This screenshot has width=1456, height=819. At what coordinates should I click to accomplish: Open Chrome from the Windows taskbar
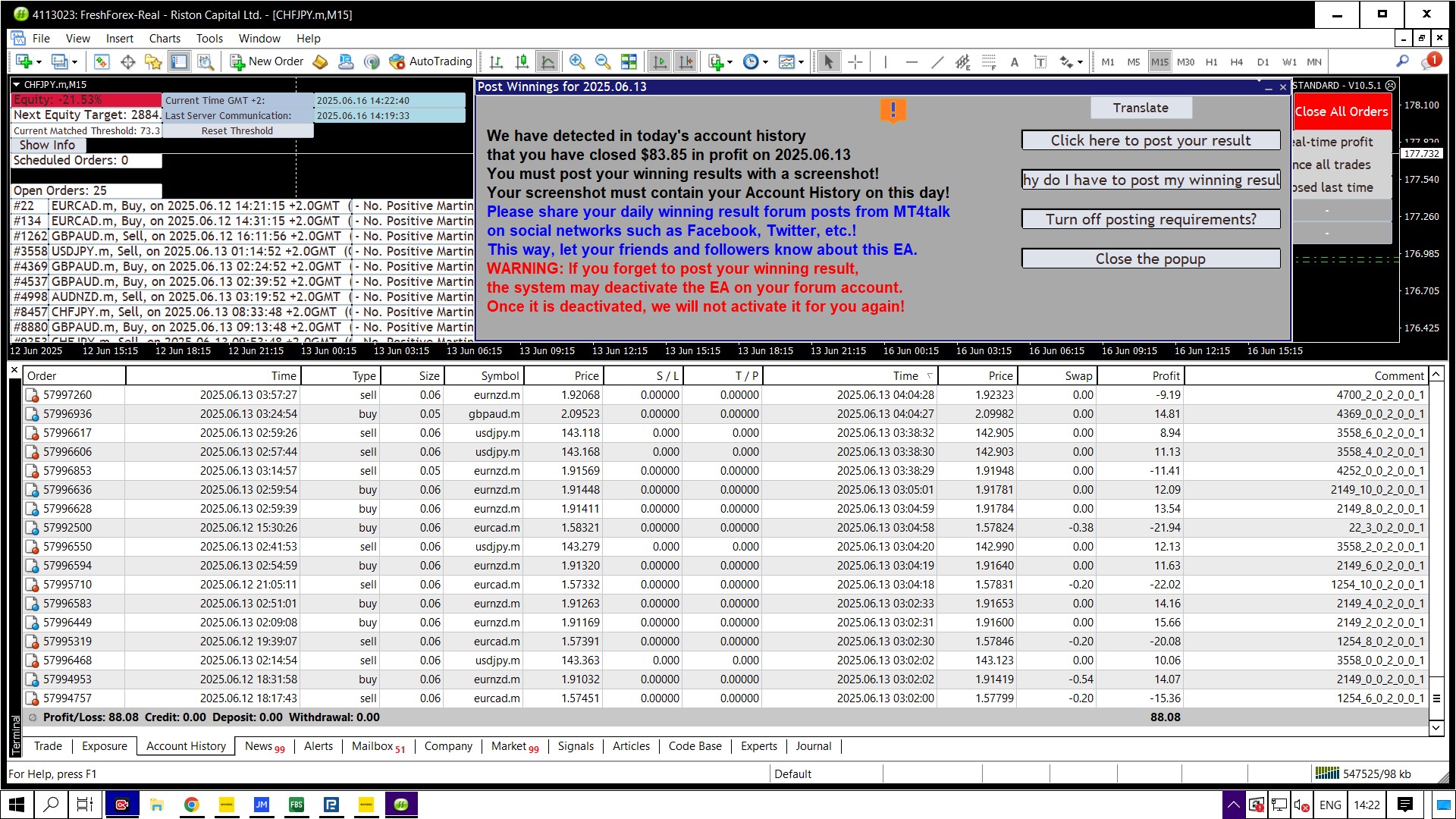tap(192, 805)
